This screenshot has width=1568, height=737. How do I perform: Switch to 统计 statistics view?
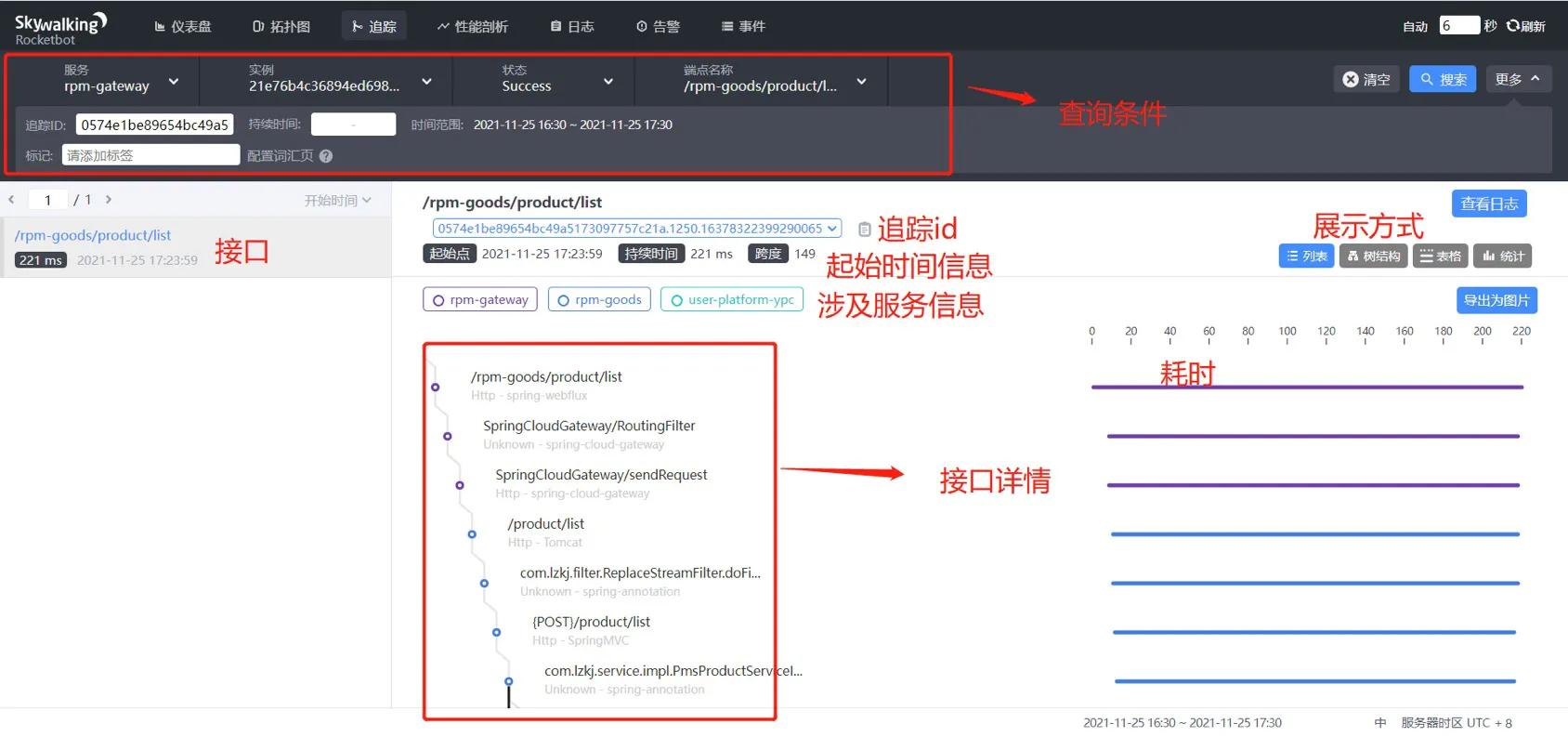[x=1504, y=256]
